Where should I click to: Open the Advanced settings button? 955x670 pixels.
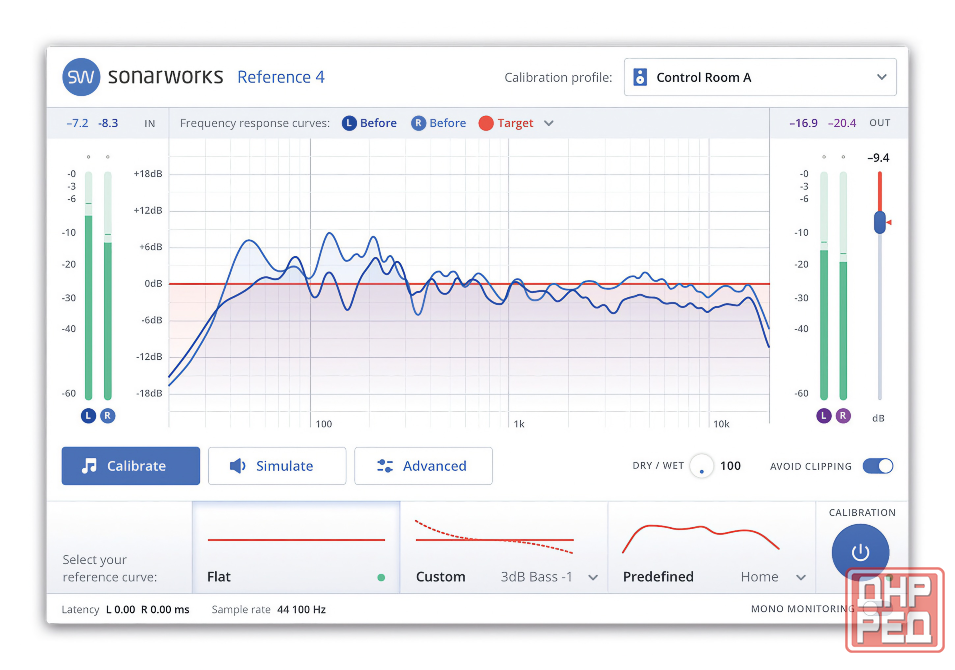point(423,466)
